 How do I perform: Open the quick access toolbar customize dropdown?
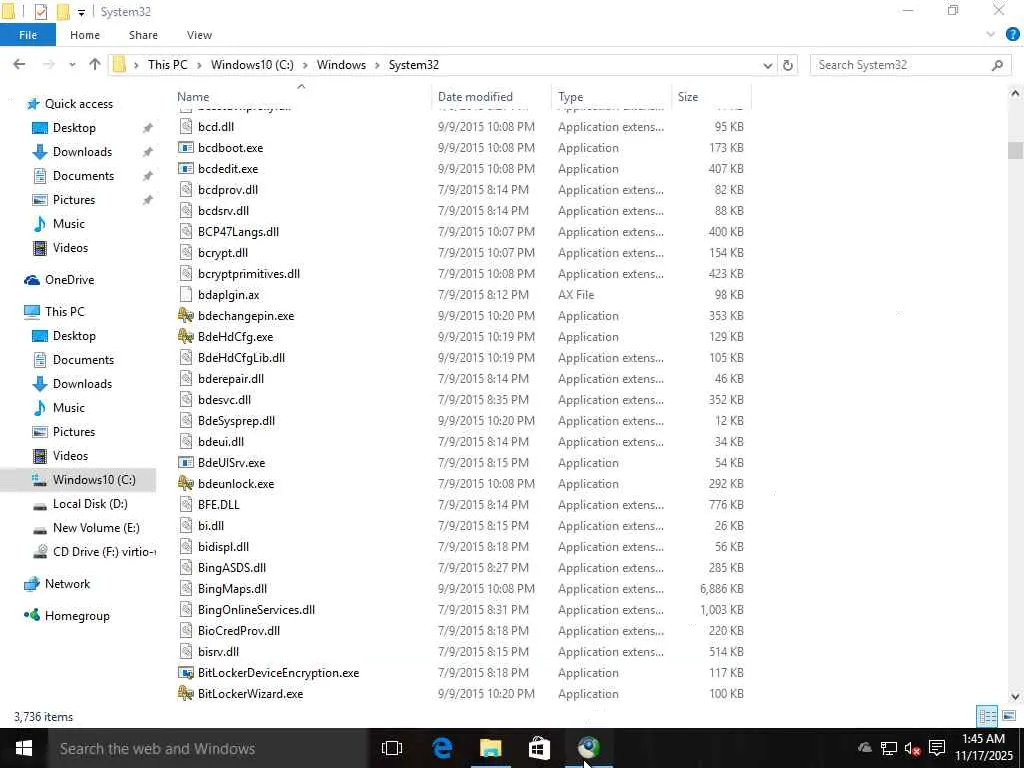82,12
